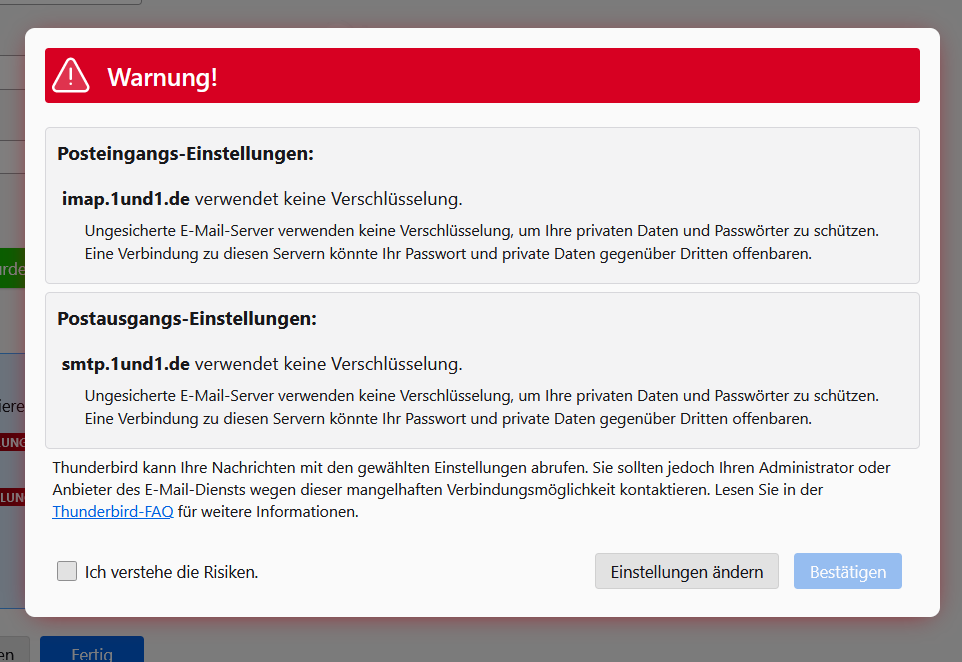Confirm with the Bestätigen button
Image resolution: width=962 pixels, height=662 pixels.
(847, 571)
